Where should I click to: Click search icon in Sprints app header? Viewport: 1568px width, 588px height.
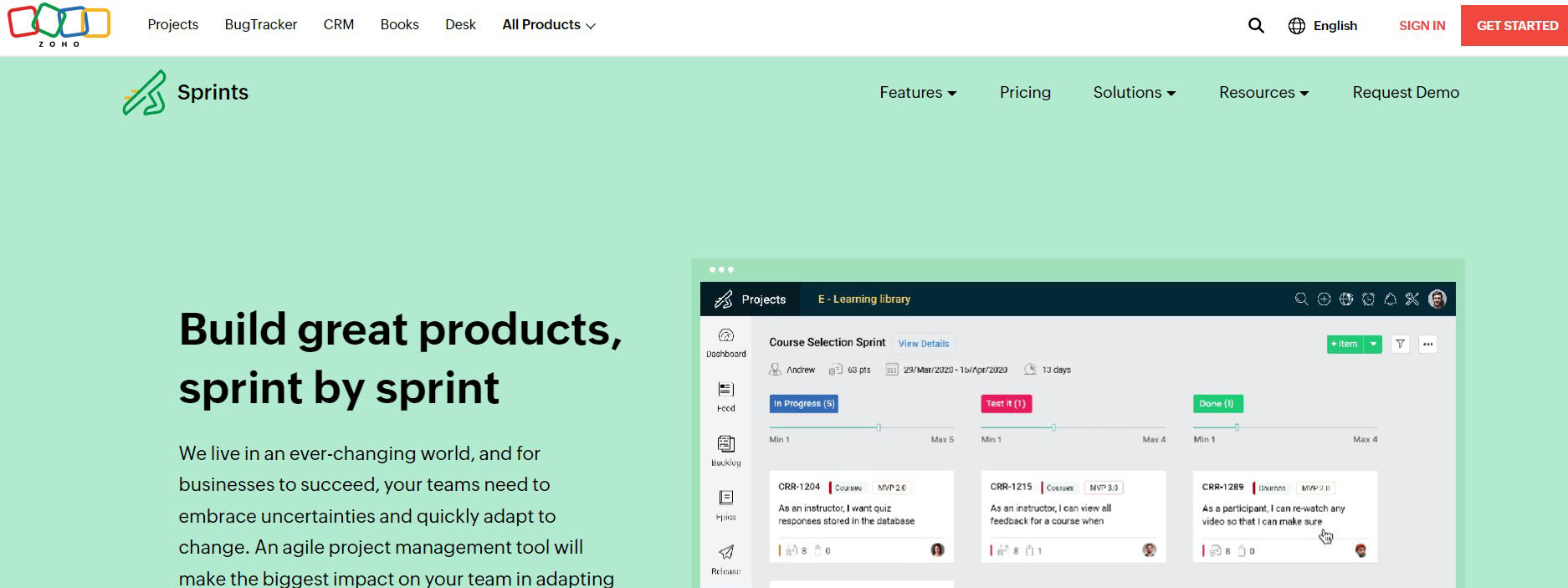1301,299
